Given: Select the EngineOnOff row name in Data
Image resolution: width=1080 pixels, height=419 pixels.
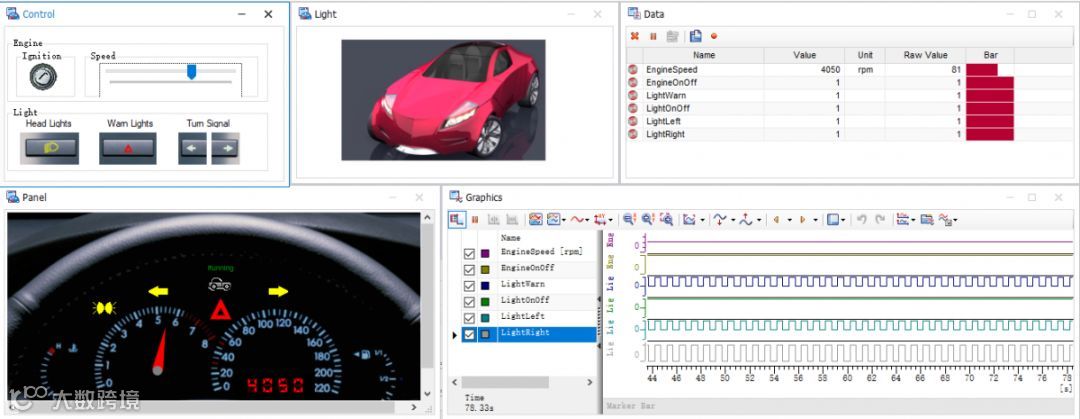Looking at the screenshot, I should coord(672,83).
